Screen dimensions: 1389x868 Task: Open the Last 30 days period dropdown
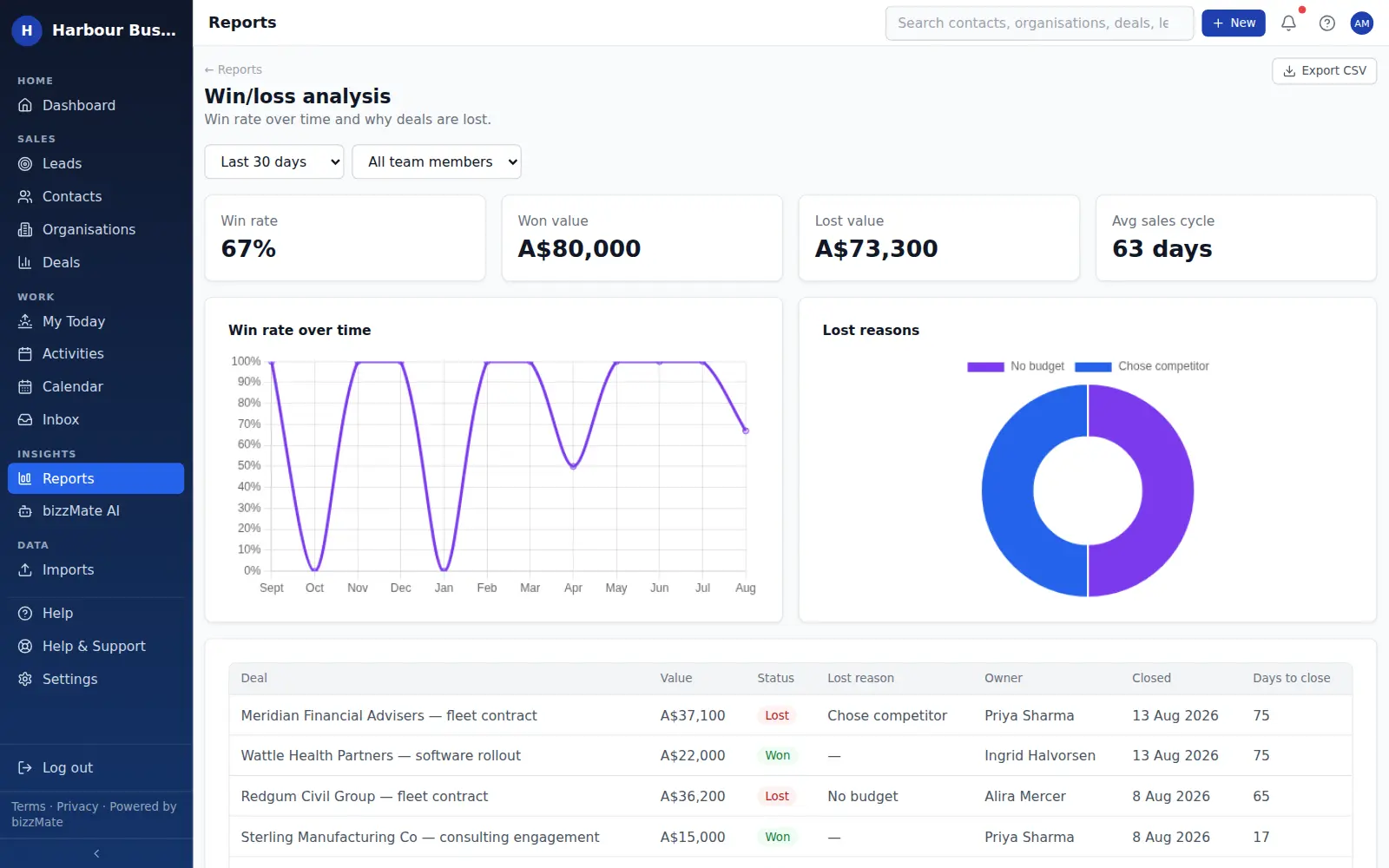coord(274,161)
